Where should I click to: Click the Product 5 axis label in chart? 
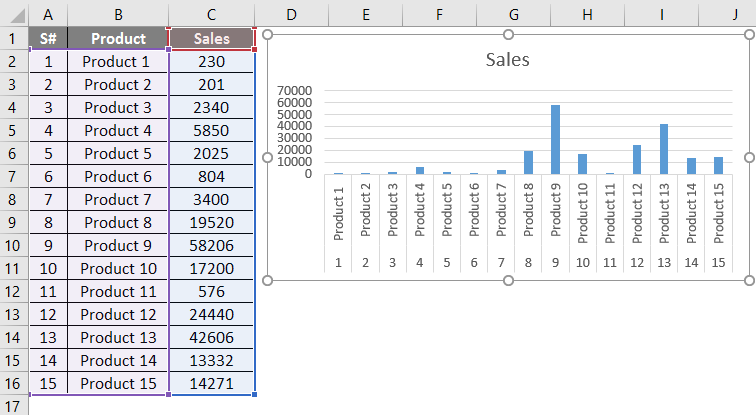click(446, 209)
